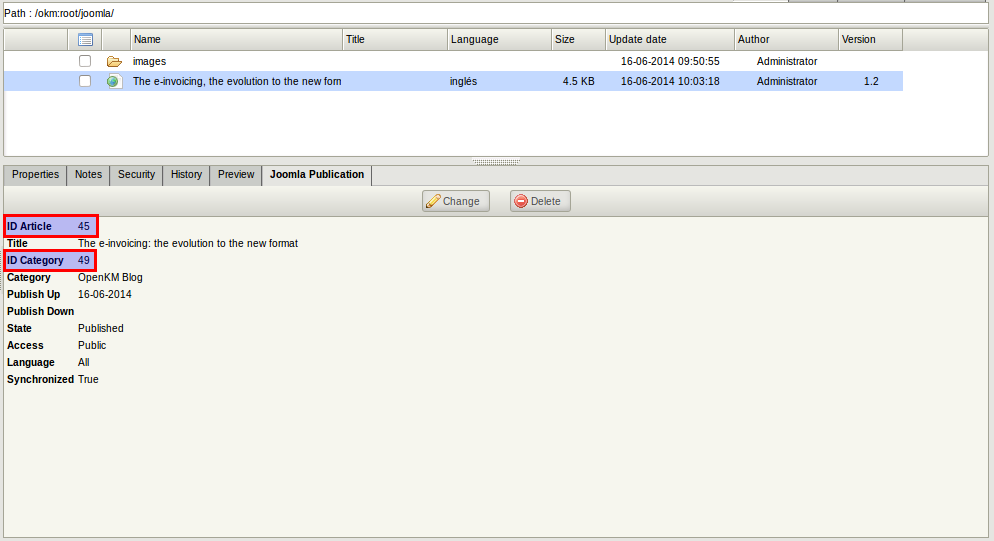Sort by the Language column header
The width and height of the screenshot is (994, 541).
tap(500, 39)
